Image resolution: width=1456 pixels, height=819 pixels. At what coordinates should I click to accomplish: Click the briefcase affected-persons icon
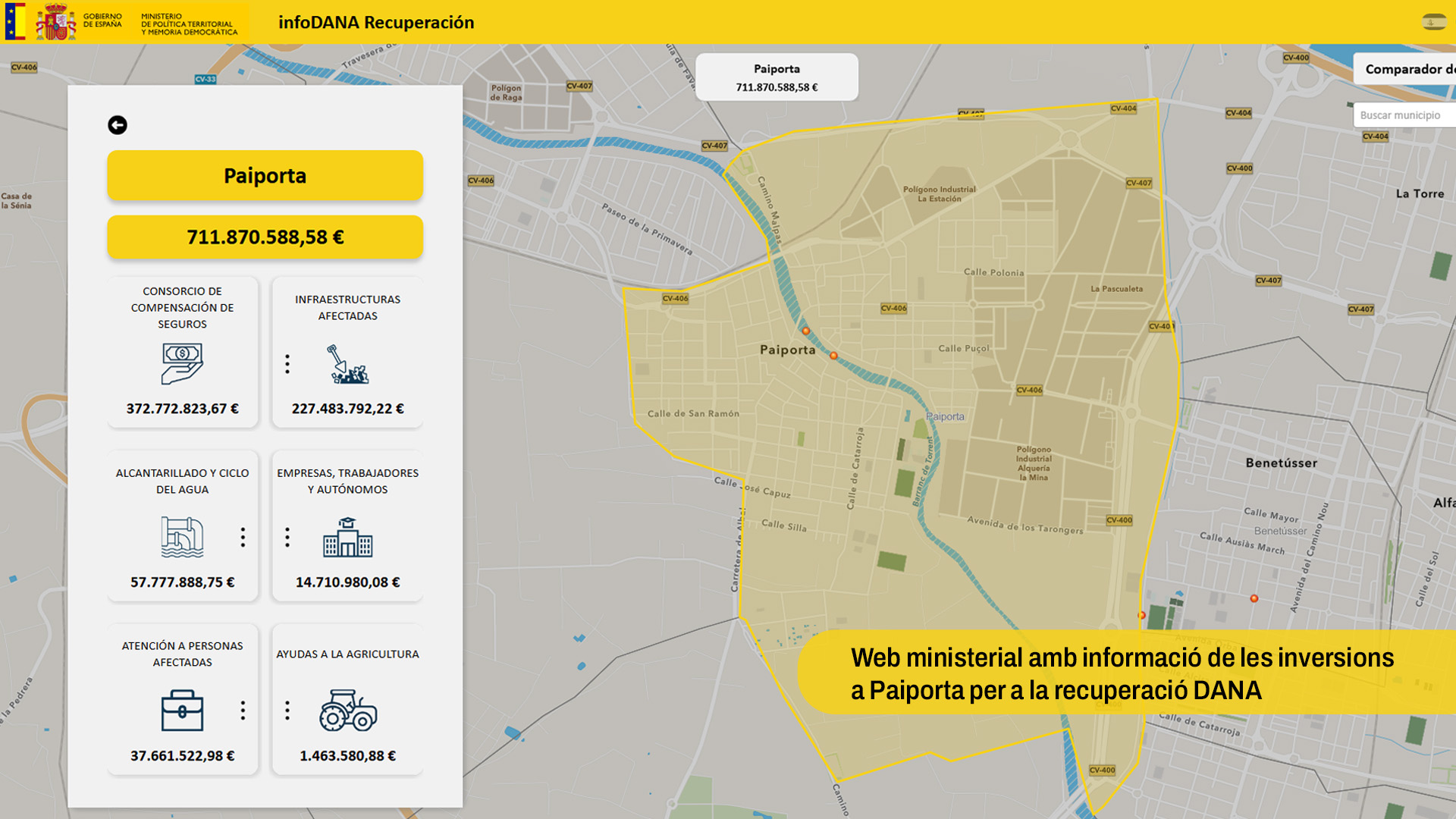click(x=182, y=711)
